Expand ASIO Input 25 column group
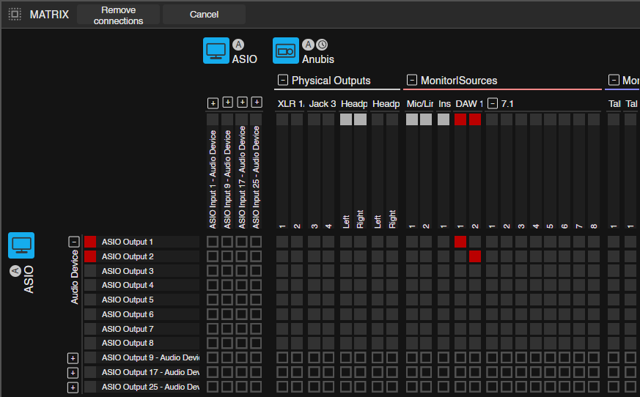640x397 pixels. click(x=256, y=102)
